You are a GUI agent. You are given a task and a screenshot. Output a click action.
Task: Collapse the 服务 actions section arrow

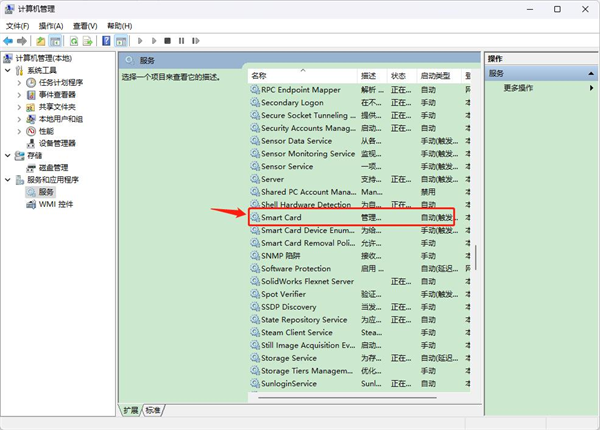(591, 73)
